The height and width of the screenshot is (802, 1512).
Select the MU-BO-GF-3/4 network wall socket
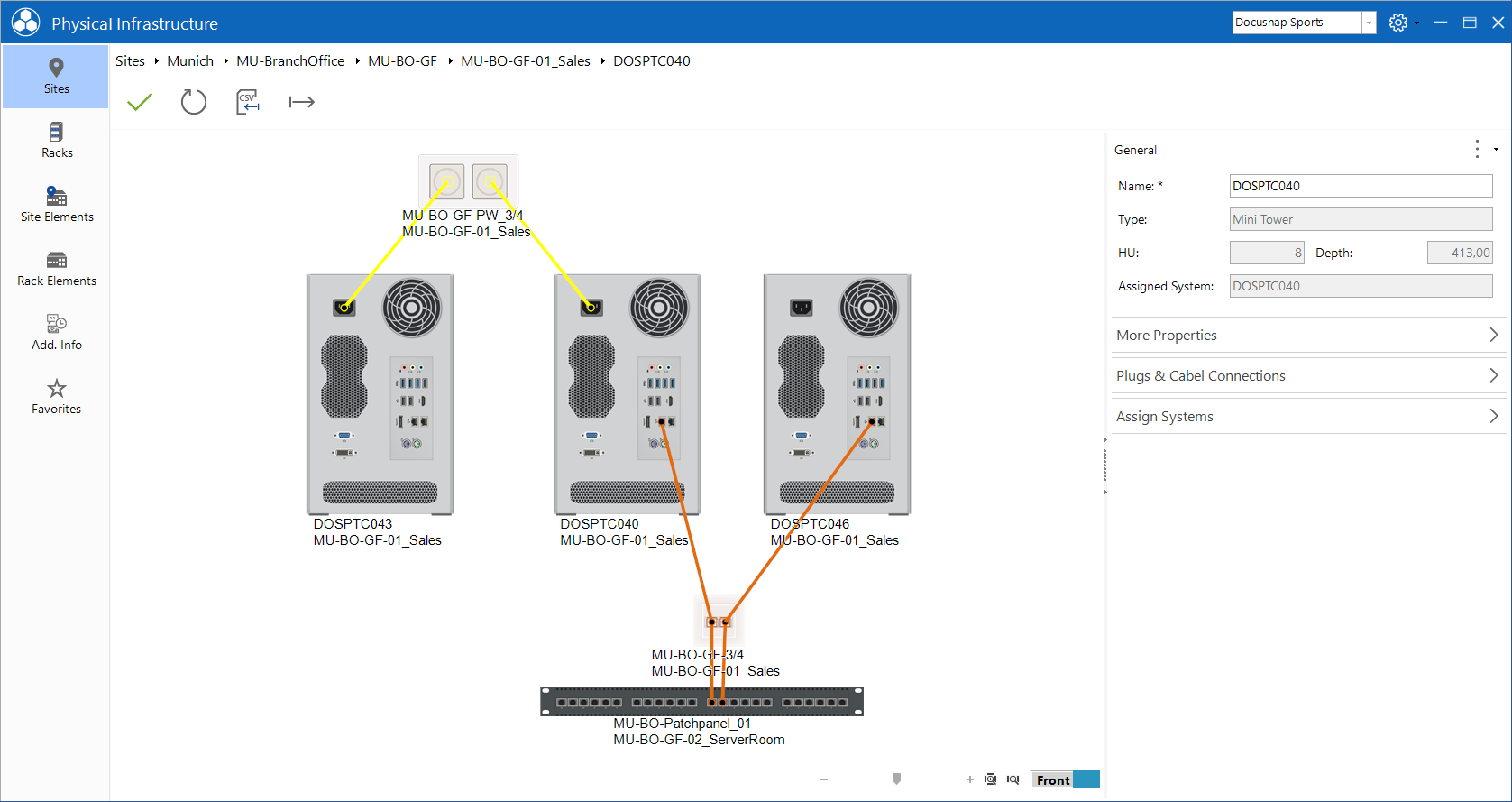[719, 622]
